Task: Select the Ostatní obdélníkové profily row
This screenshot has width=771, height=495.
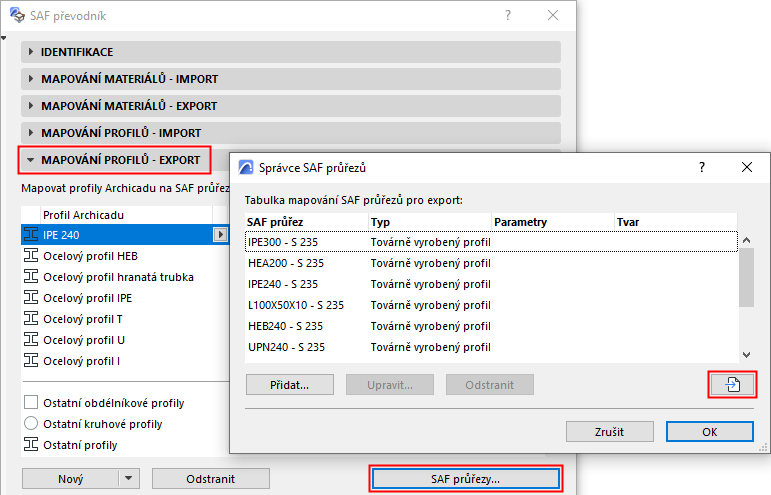Action: (125, 403)
